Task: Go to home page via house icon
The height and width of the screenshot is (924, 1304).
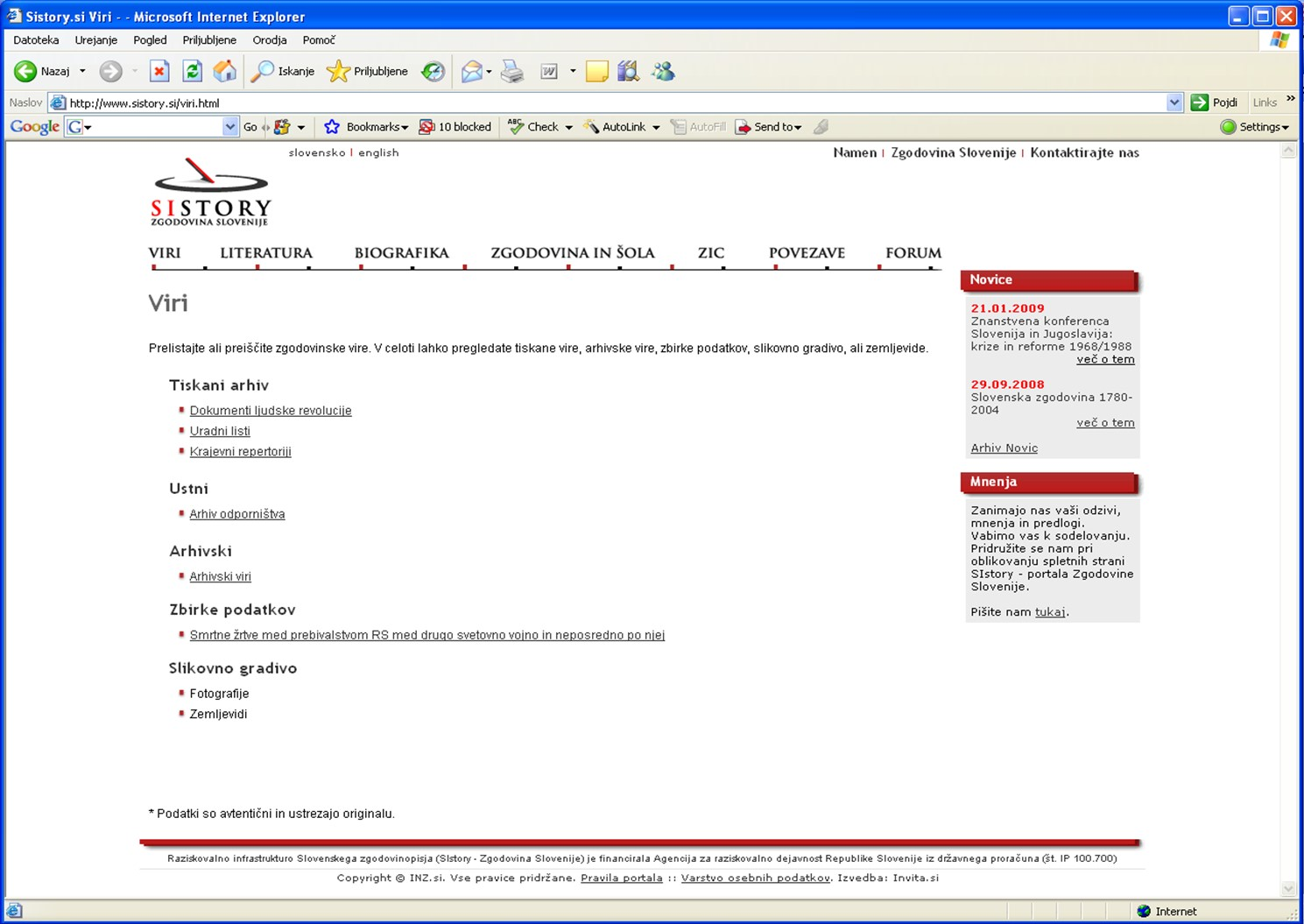Action: [x=225, y=72]
